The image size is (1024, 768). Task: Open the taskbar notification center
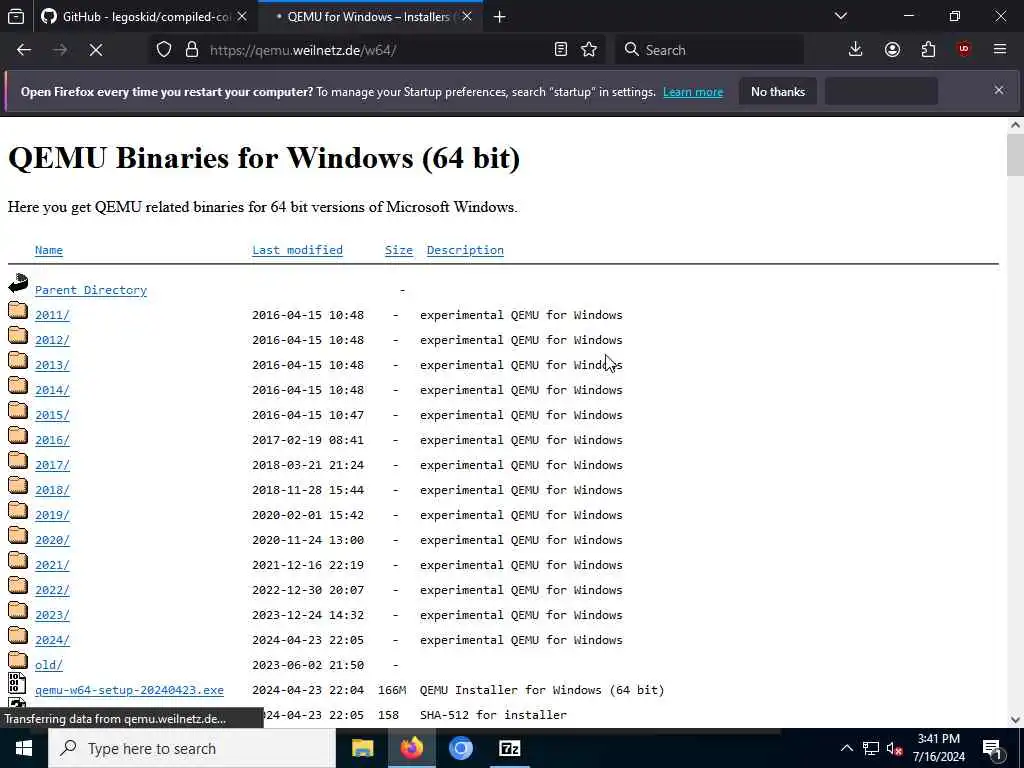tap(992, 749)
